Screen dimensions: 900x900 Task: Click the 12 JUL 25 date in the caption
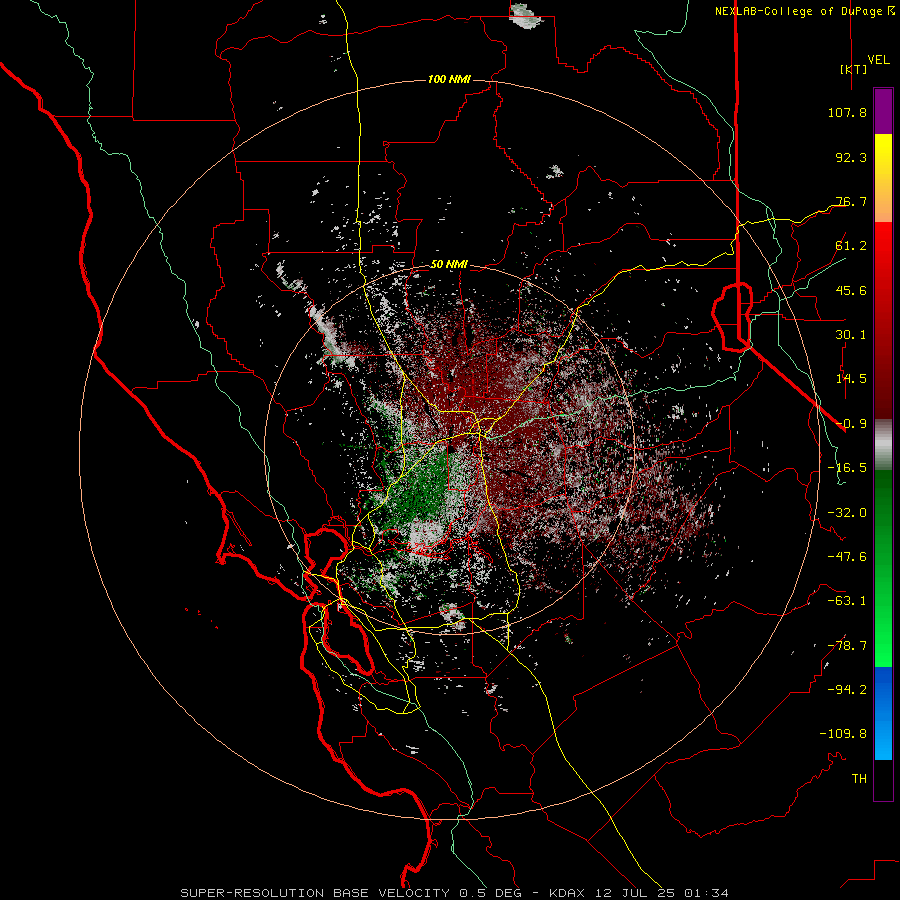point(637,893)
